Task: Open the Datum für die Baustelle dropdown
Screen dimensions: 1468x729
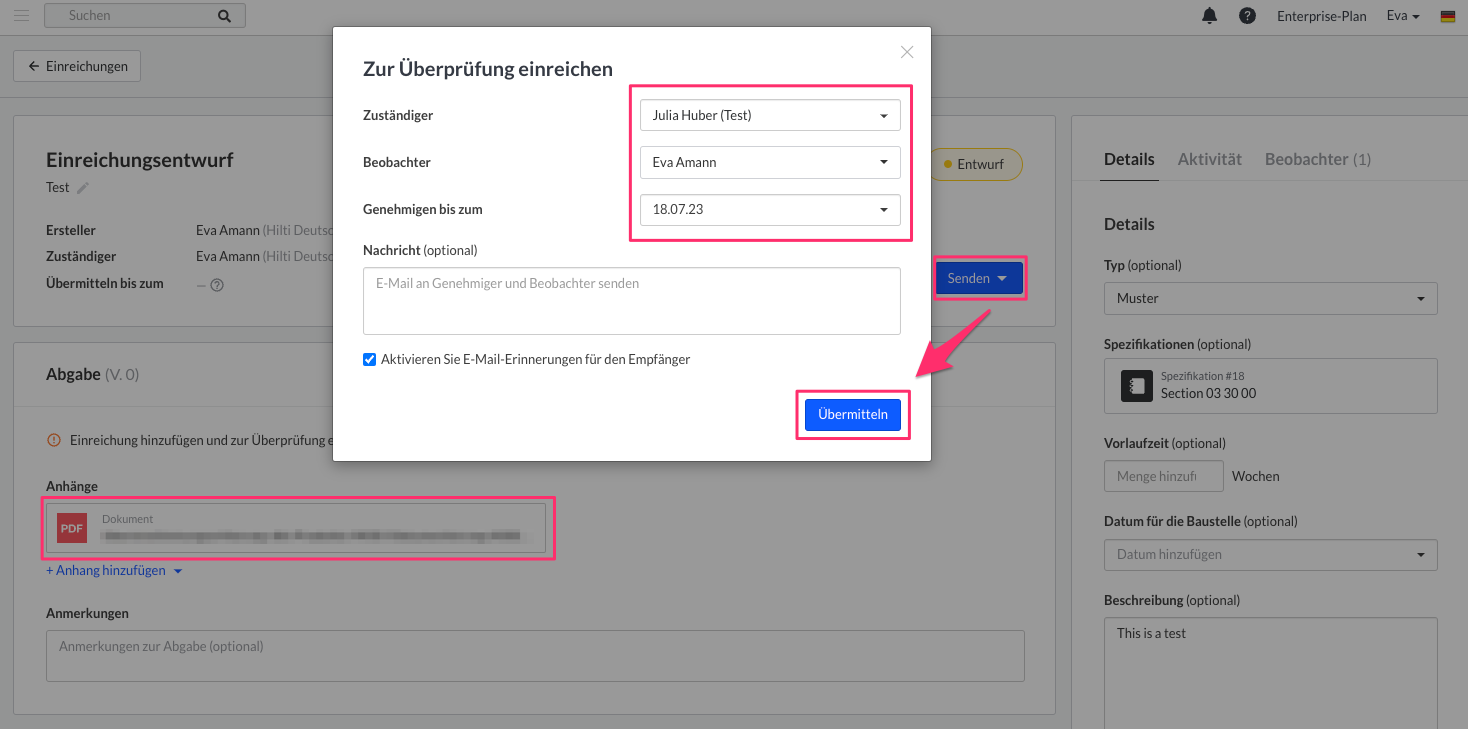Action: coord(1270,554)
